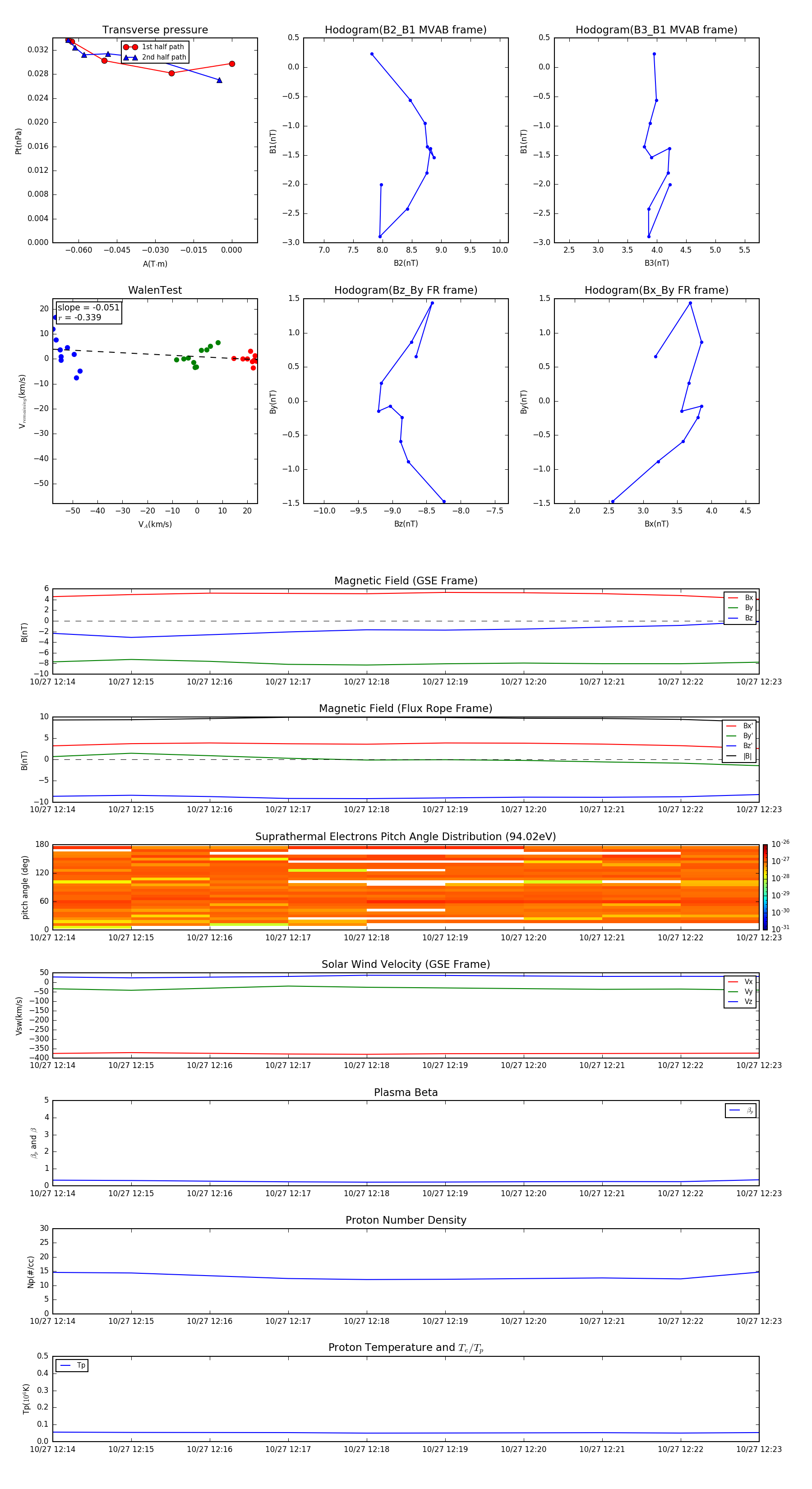Screen dimensions: 812x1489
Task: Click the rightmost red point in Transverse pressure
Action: click(232, 64)
